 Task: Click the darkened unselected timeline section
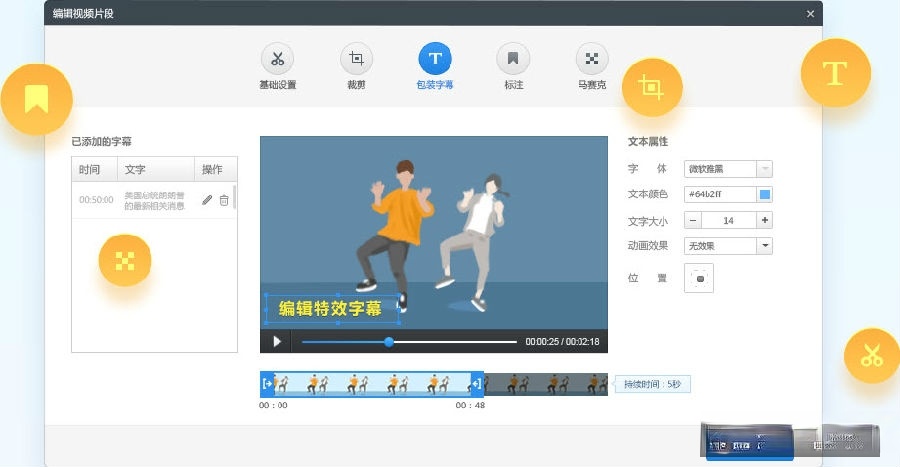(x=546, y=384)
